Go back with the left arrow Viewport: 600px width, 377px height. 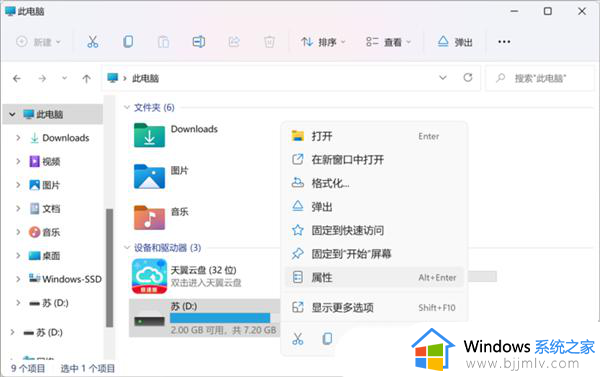pos(17,79)
